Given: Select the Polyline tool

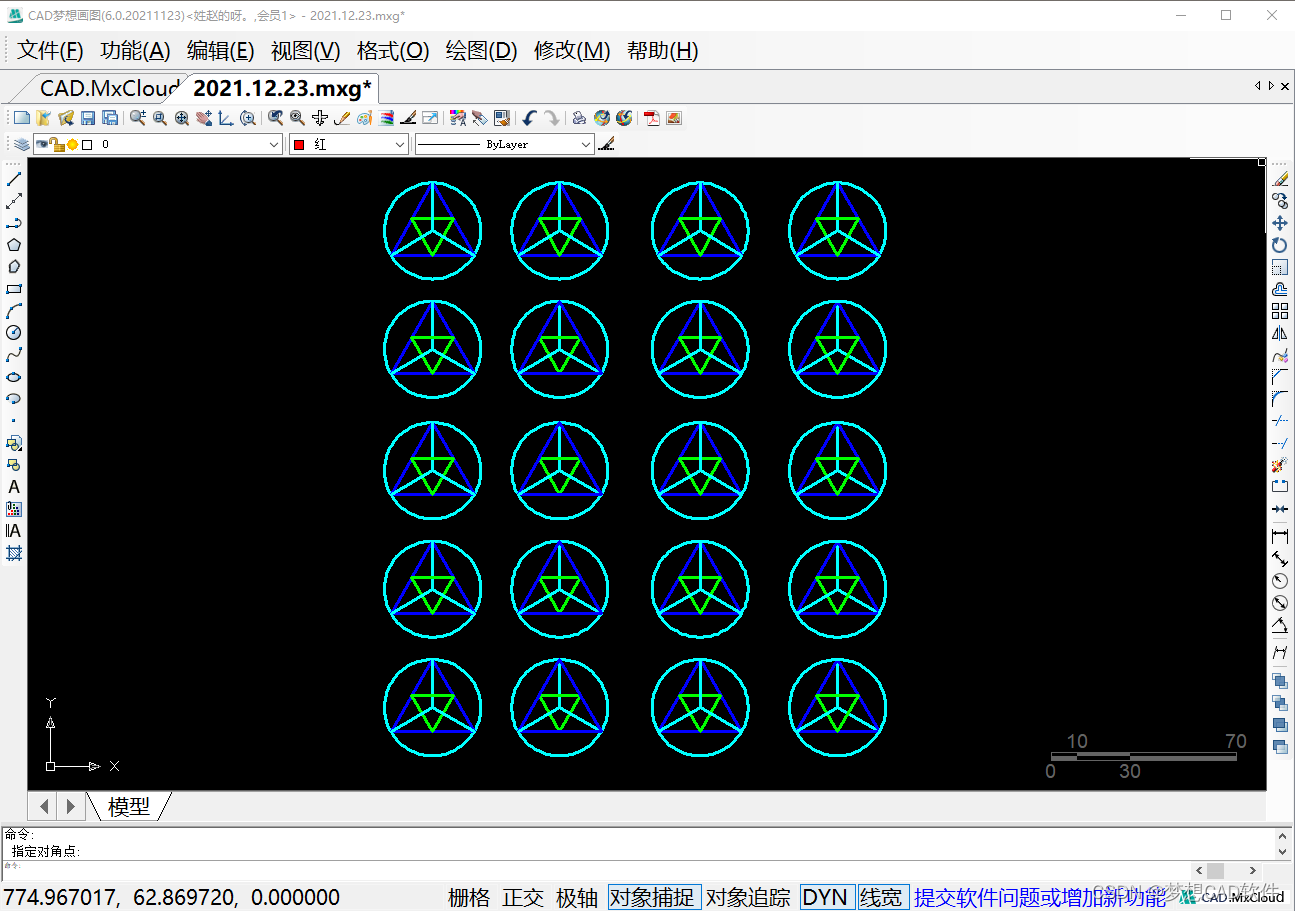Looking at the screenshot, I should pyautogui.click(x=14, y=223).
